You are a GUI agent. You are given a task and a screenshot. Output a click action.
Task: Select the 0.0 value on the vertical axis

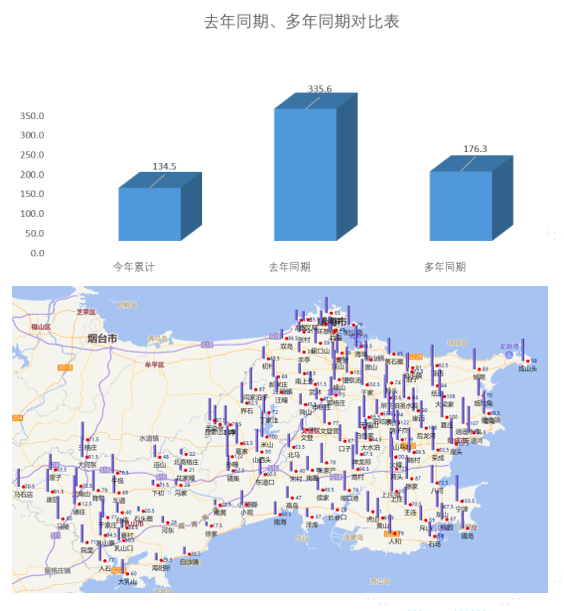pyautogui.click(x=37, y=253)
